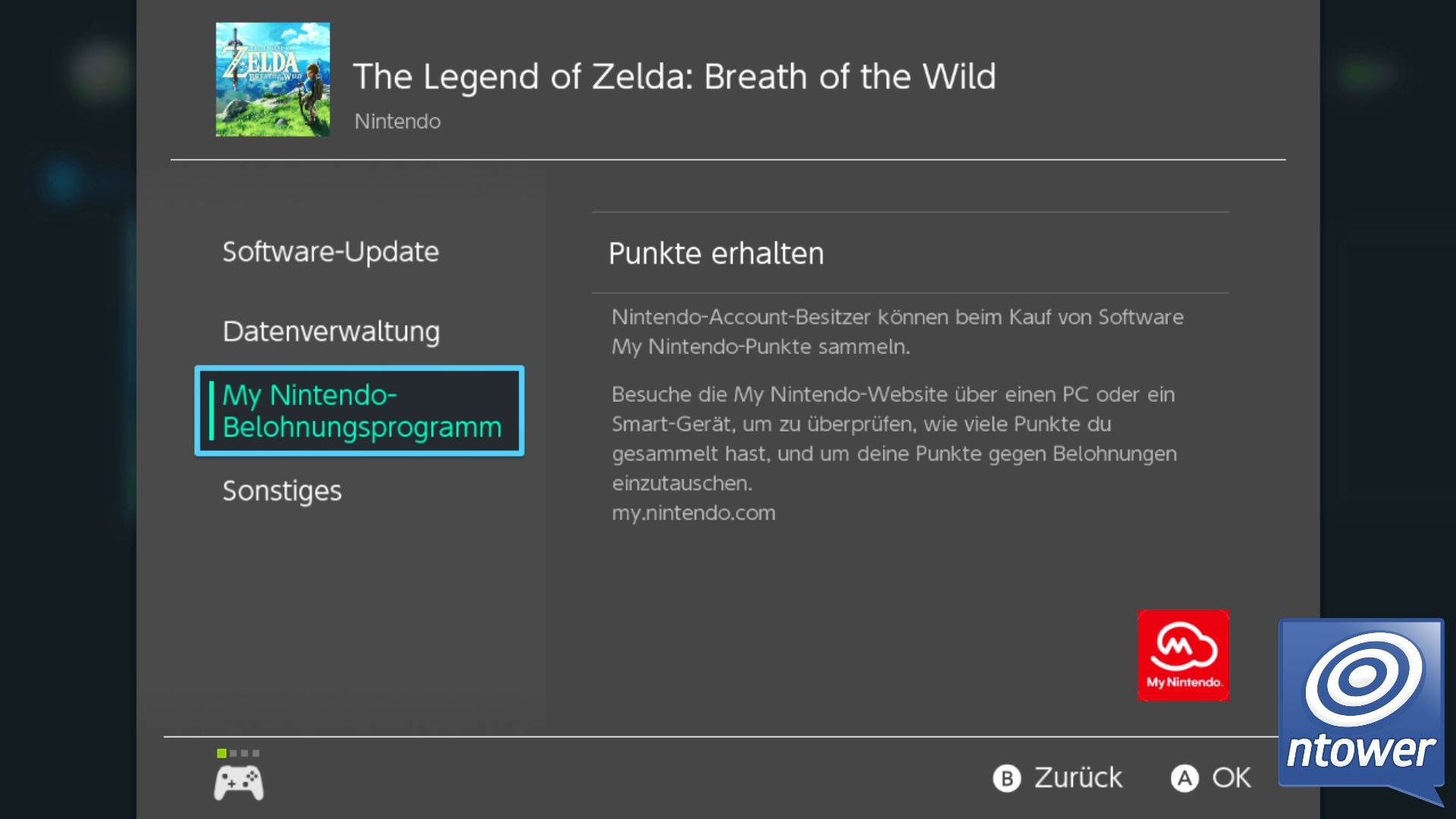Select My Nintendo-Belohnungsprogramm menu item
The height and width of the screenshot is (819, 1456).
pyautogui.click(x=359, y=411)
